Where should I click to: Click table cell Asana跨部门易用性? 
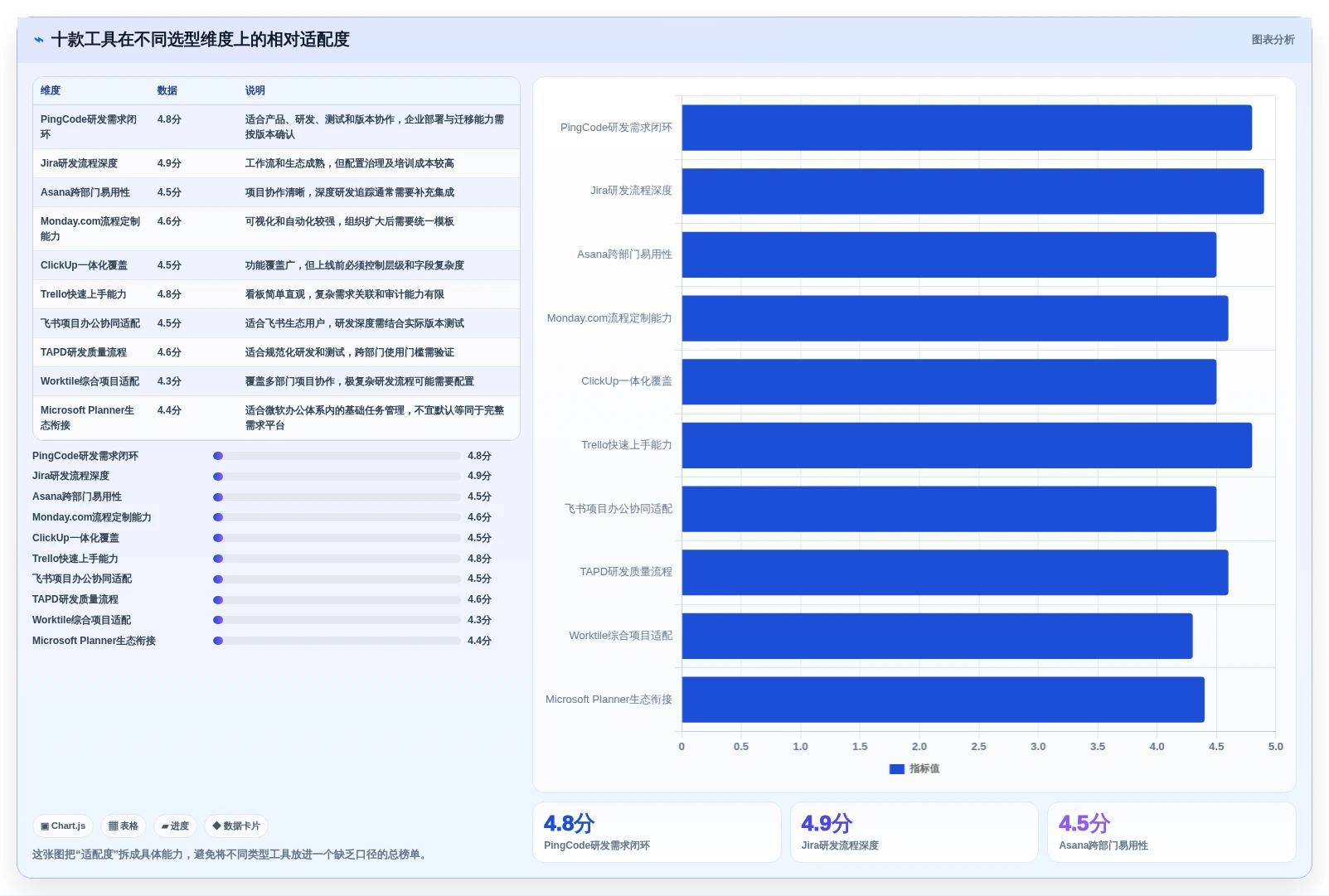tap(85, 193)
